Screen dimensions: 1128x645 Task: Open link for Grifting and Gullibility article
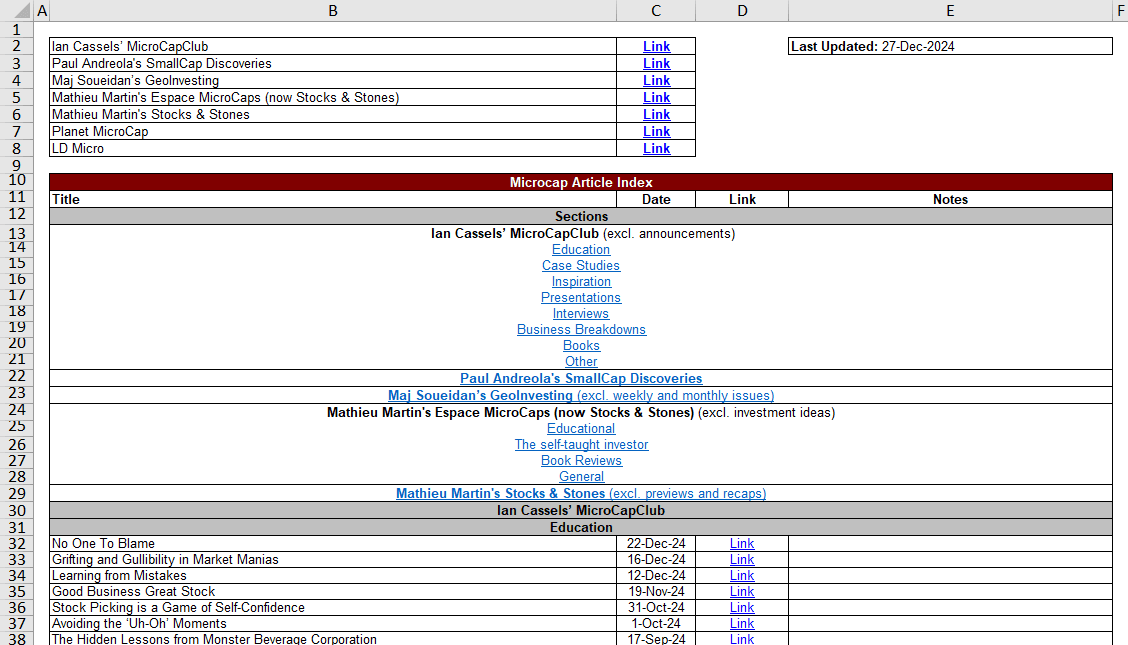(742, 559)
